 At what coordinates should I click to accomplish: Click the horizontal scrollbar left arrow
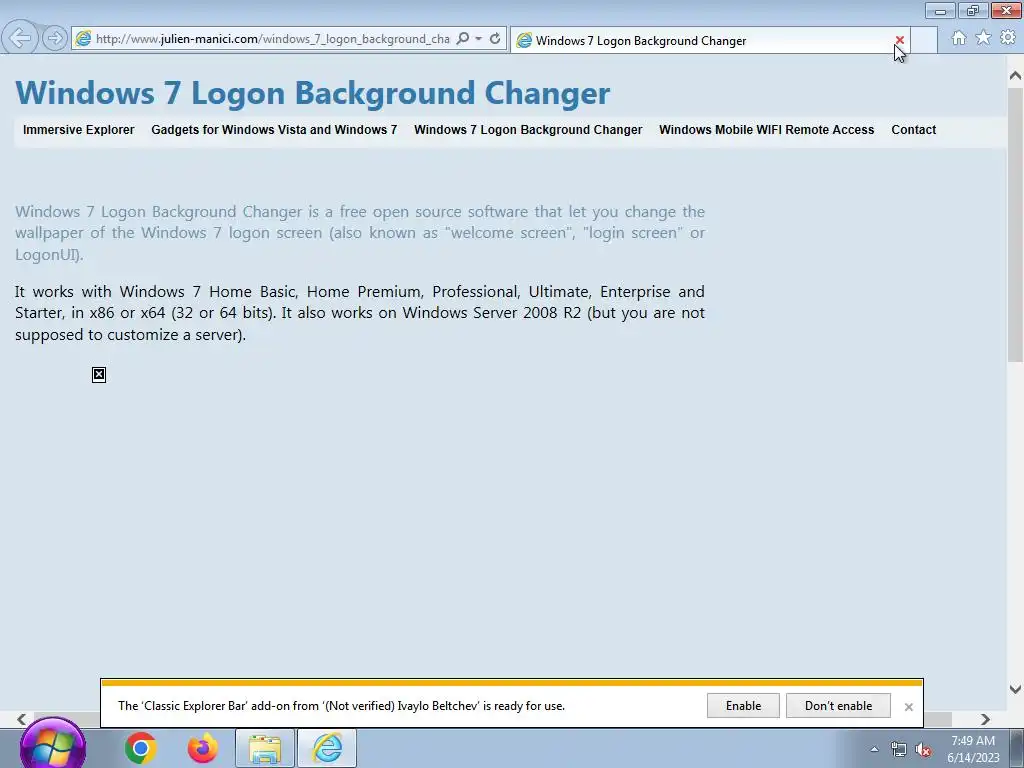point(22,719)
